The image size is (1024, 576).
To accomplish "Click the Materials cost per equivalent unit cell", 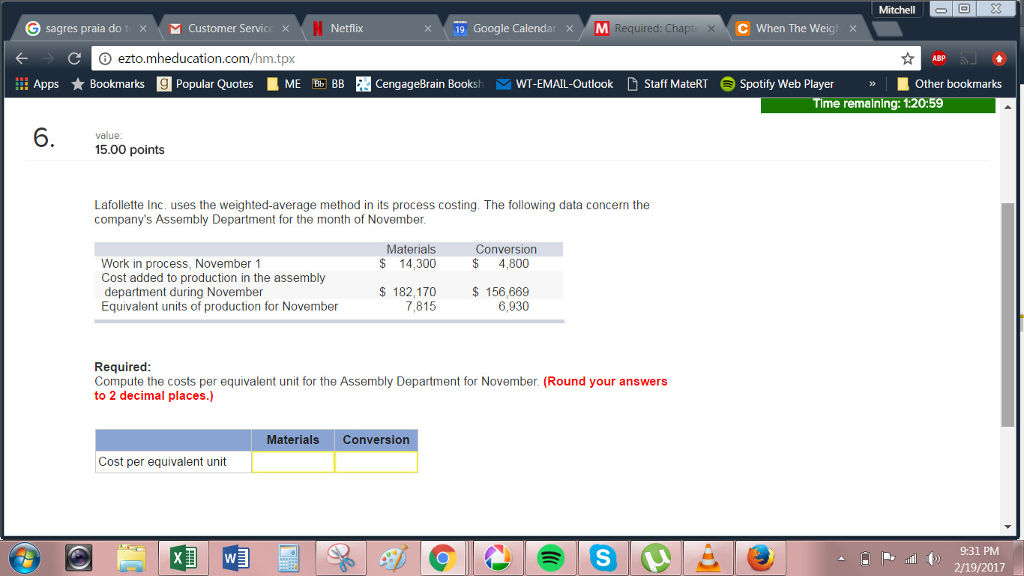I will tap(293, 461).
